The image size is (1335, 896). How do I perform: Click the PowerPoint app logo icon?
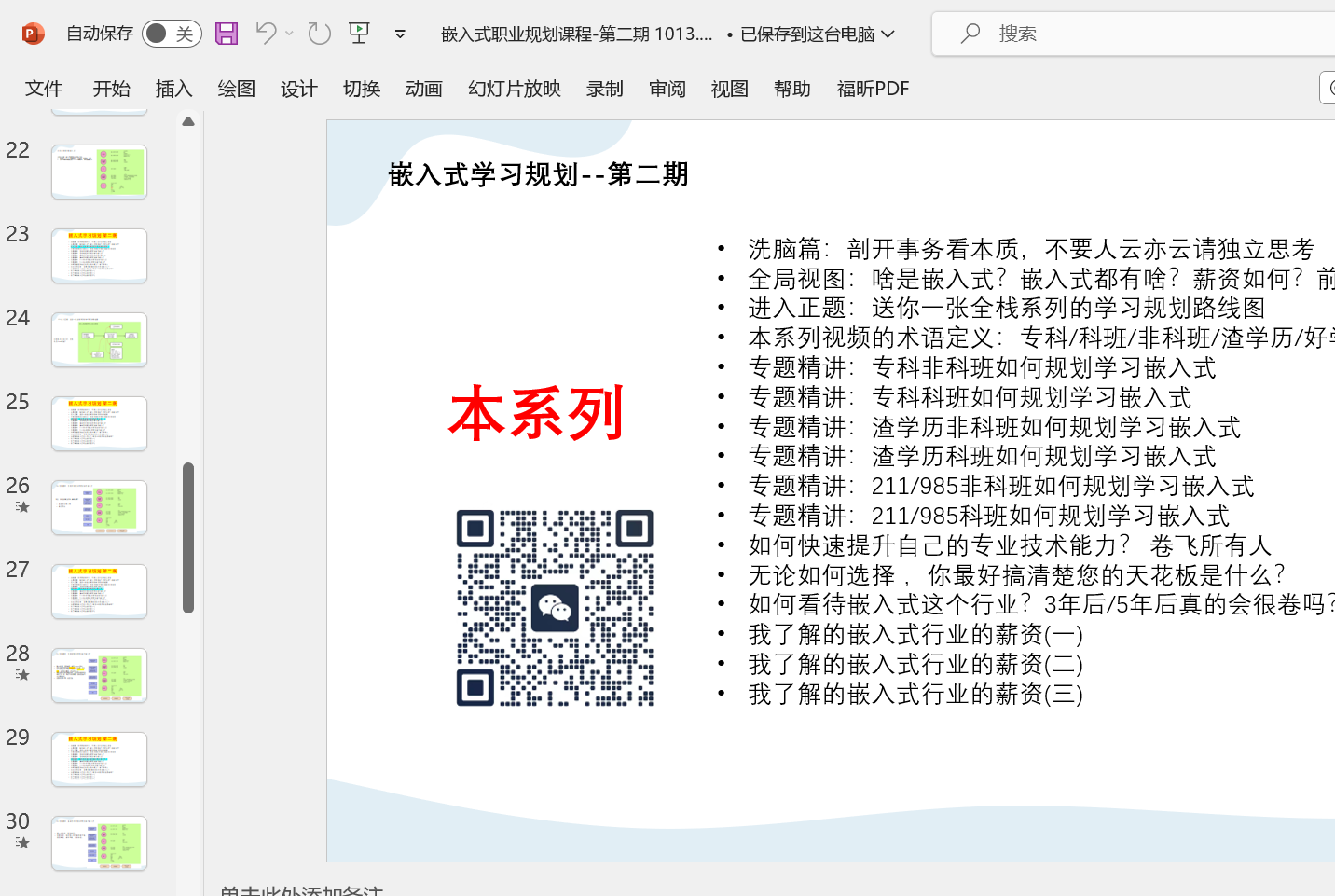click(33, 34)
